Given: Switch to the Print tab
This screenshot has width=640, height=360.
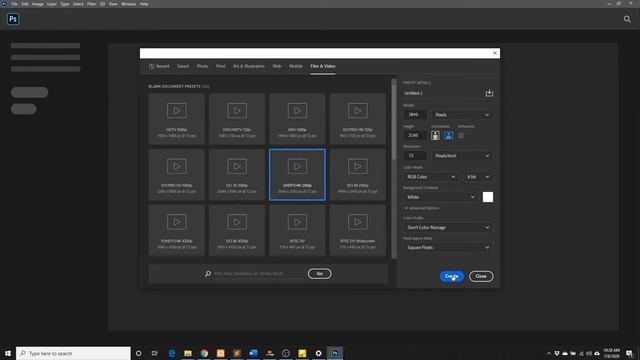Looking at the screenshot, I should click(221, 66).
